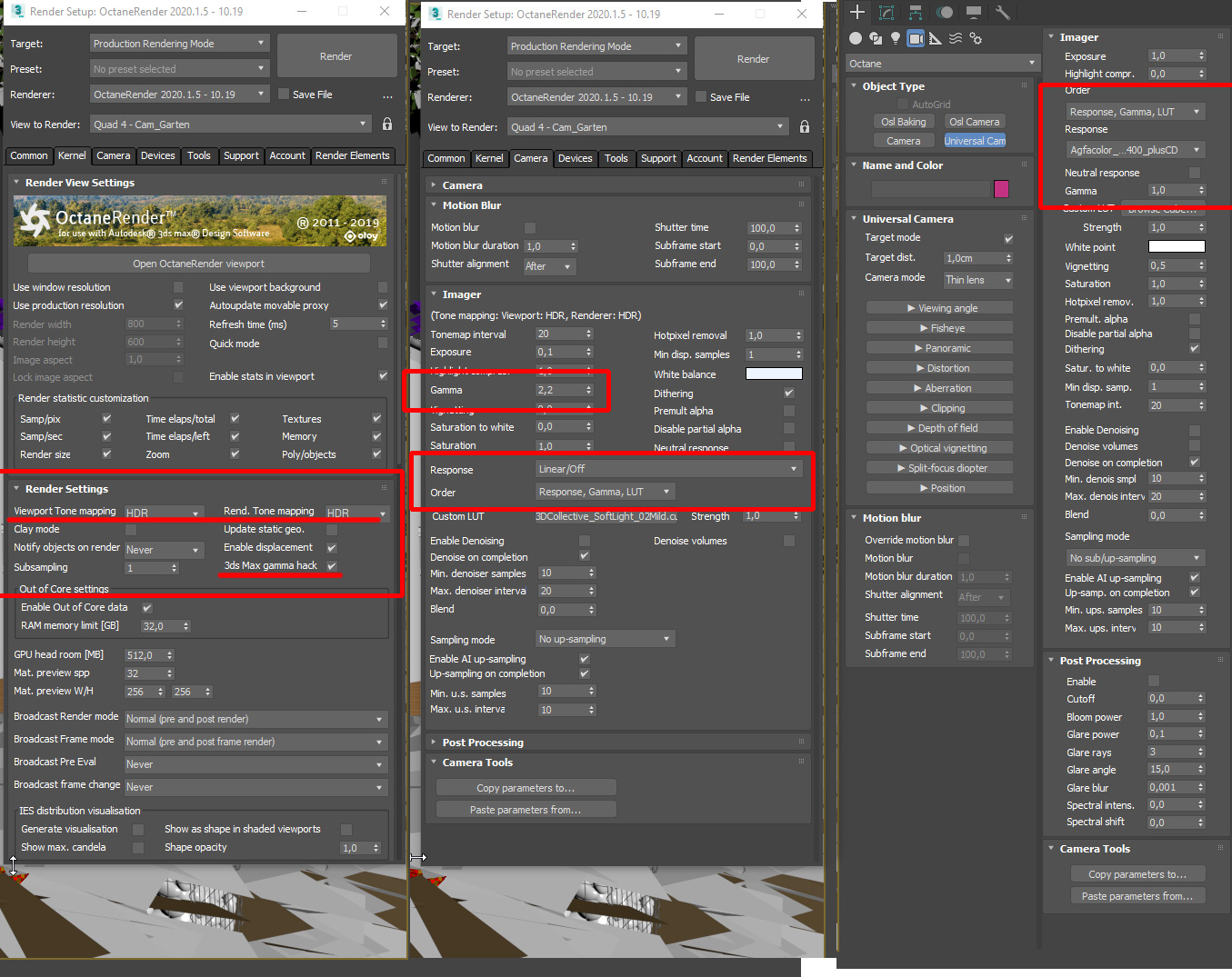Select the Geometry category sphere icon
Viewport: 1232px width, 977px height.
pyautogui.click(x=856, y=38)
